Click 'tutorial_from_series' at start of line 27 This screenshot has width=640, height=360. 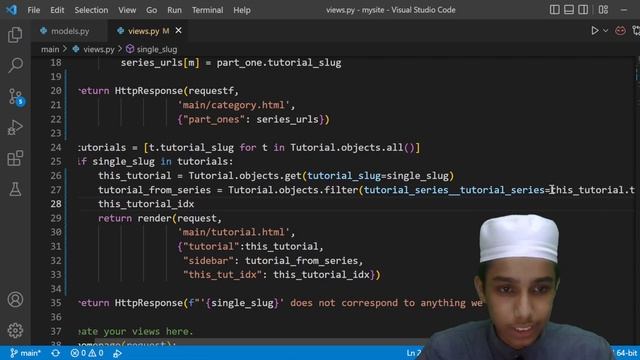click(154, 190)
